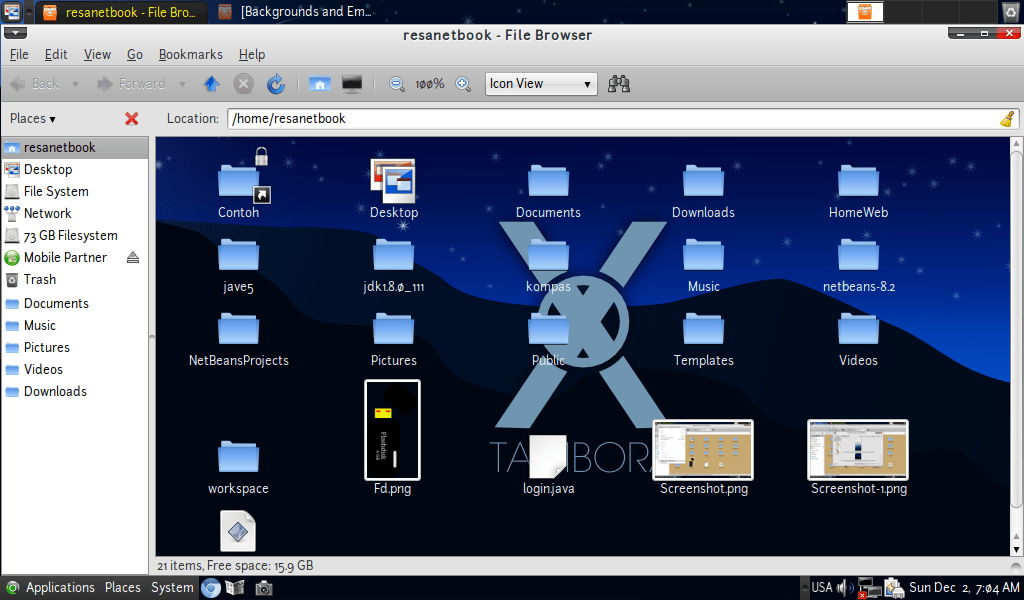Image resolution: width=1024 pixels, height=600 pixels.
Task: Click the Up navigation arrow icon
Action: click(x=211, y=83)
